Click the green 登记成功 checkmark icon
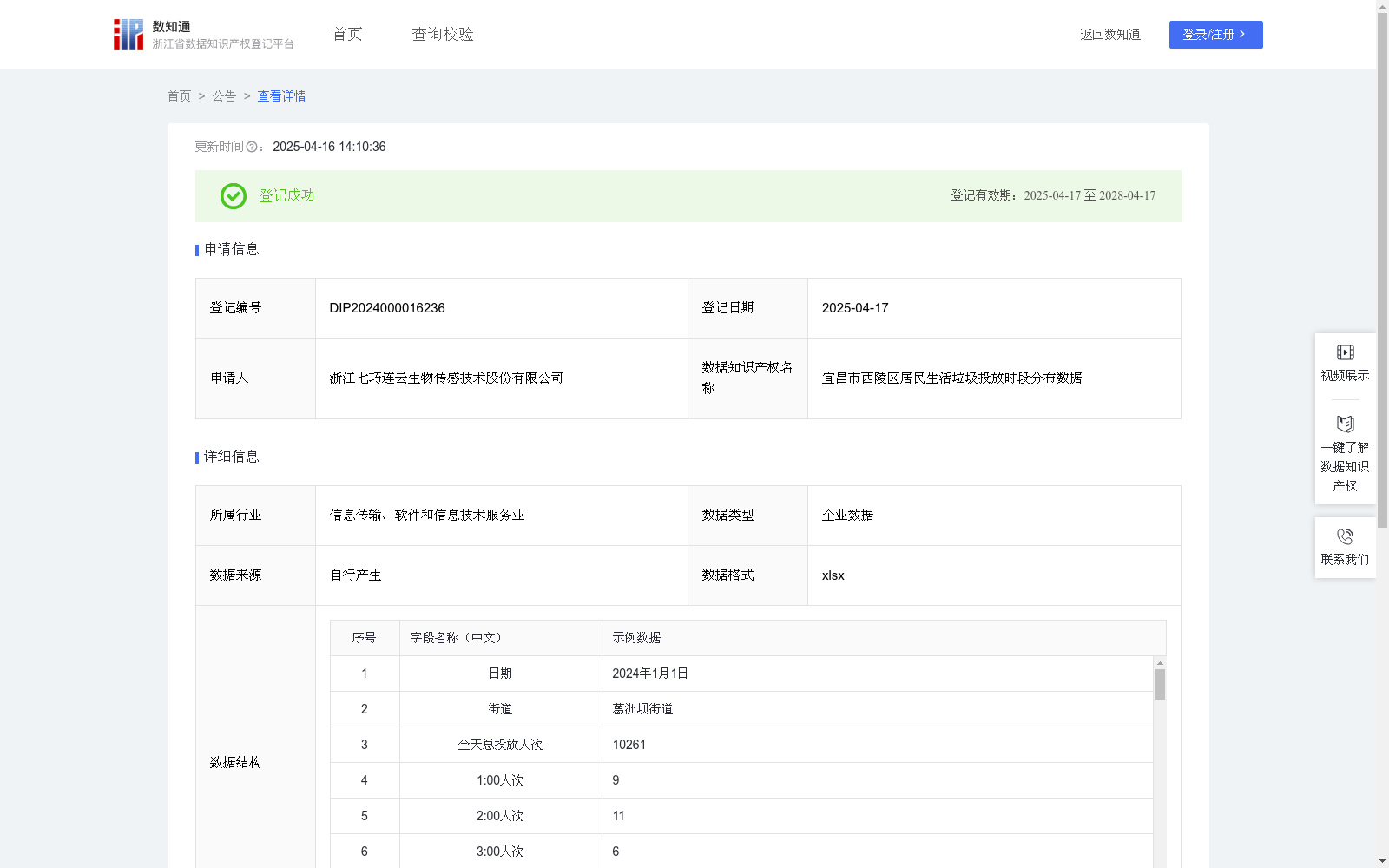Screen dimensions: 1389x868 [x=233, y=196]
